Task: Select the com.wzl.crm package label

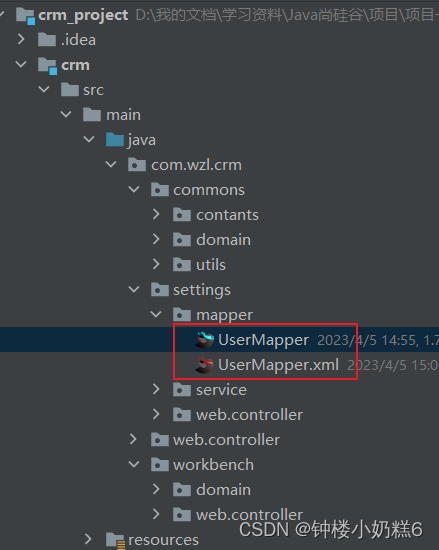Action: [x=196, y=165]
